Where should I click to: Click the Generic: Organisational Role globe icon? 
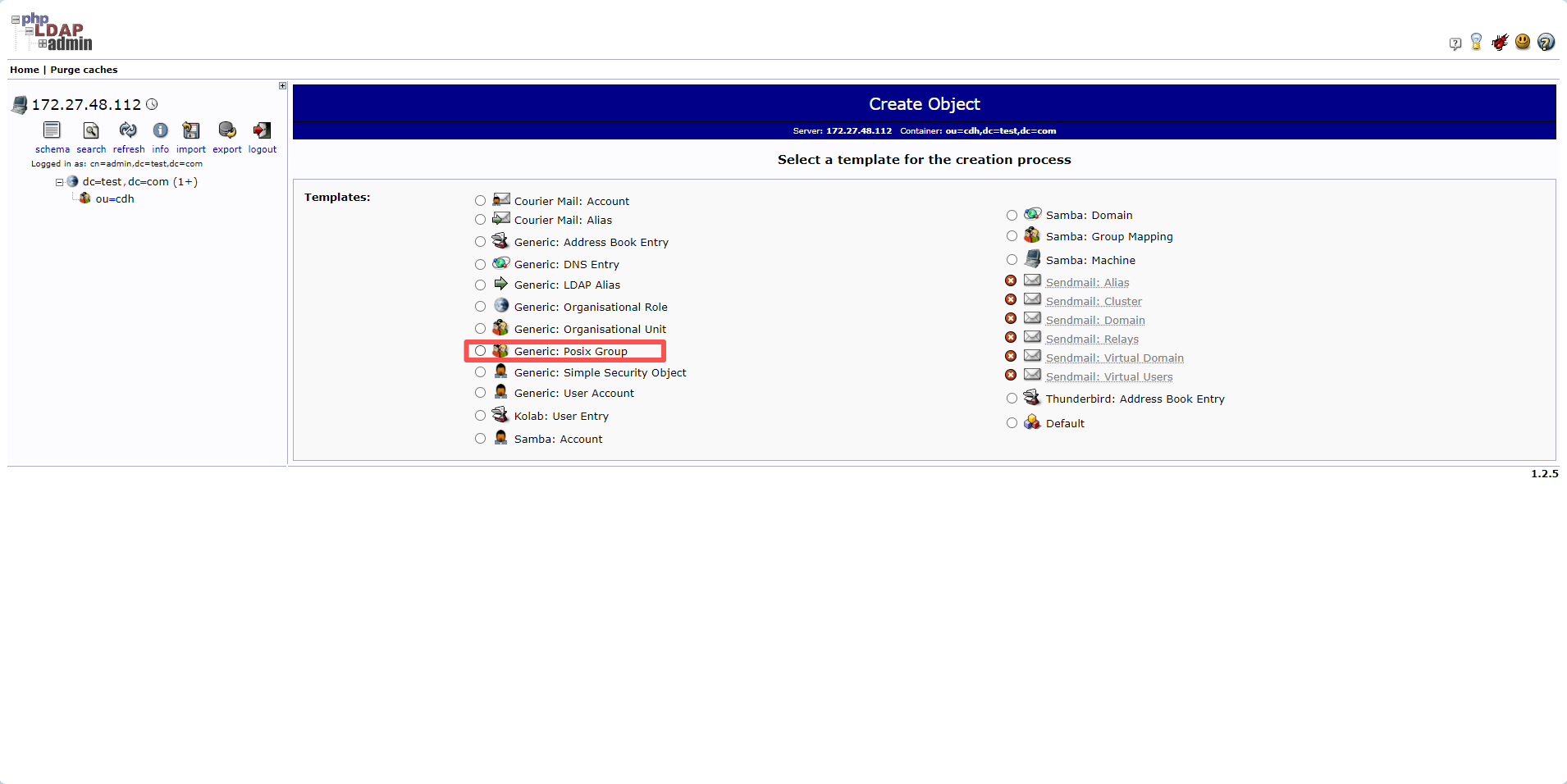501,305
